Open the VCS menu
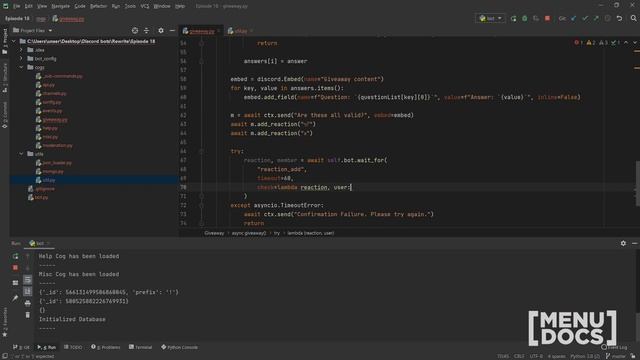The image size is (640, 360). [x=145, y=6]
